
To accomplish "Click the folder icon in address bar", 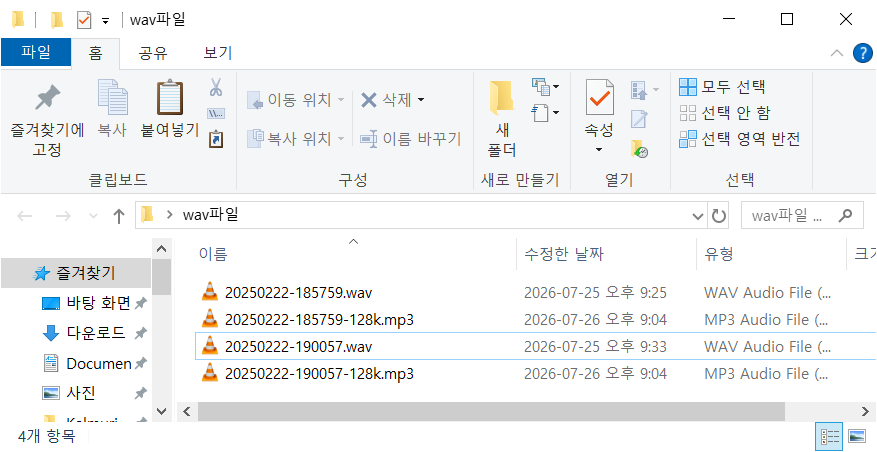I will click(147, 214).
